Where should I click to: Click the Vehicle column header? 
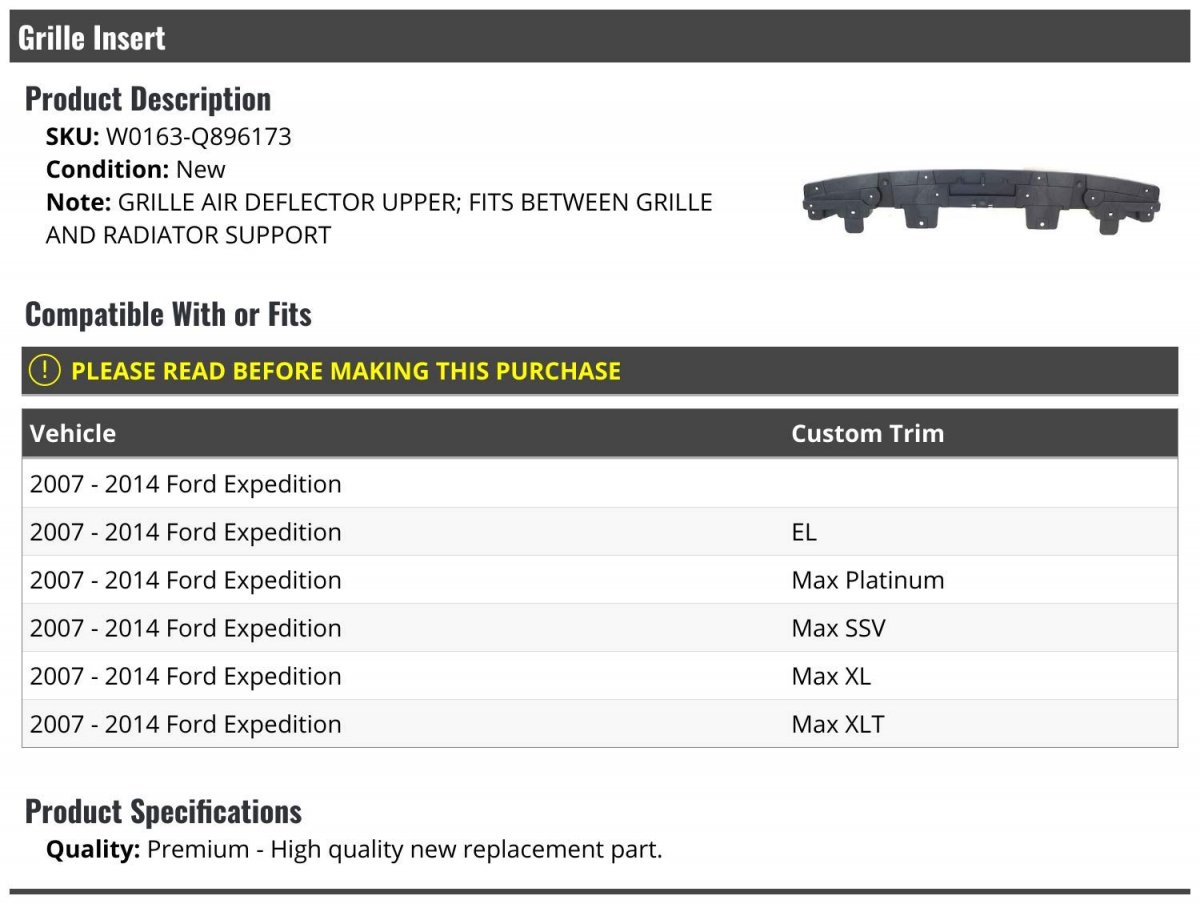[x=73, y=433]
